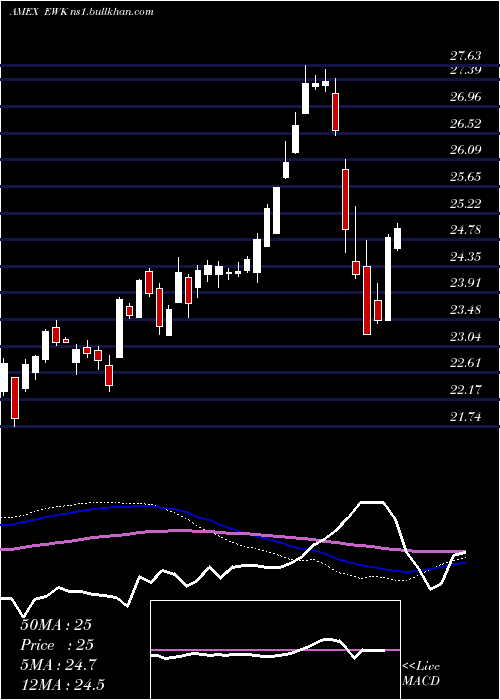This screenshot has width=500, height=700.
Task: Click the last white candlestick on the chart
Action: click(x=397, y=238)
